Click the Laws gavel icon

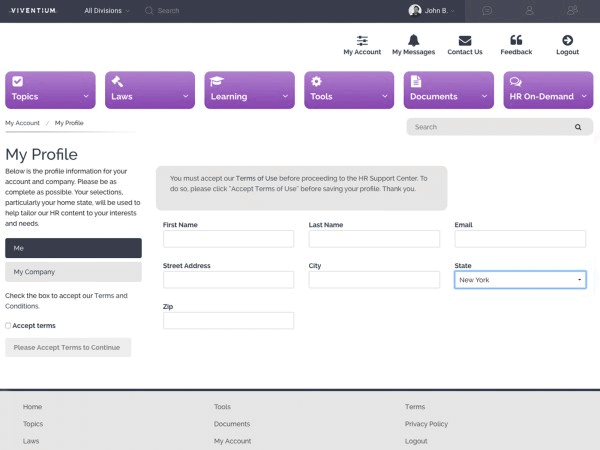click(117, 81)
